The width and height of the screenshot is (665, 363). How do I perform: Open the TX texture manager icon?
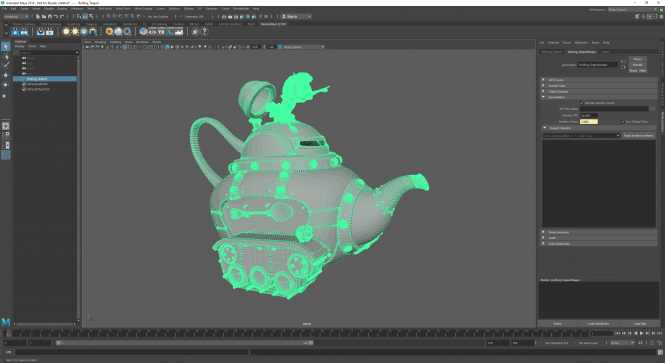pyautogui.click(x=161, y=31)
